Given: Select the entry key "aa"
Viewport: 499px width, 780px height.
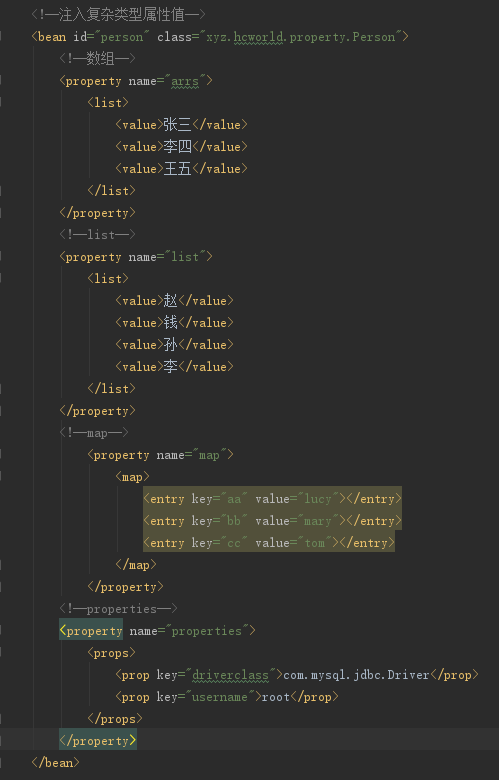Looking at the screenshot, I should 234,498.
